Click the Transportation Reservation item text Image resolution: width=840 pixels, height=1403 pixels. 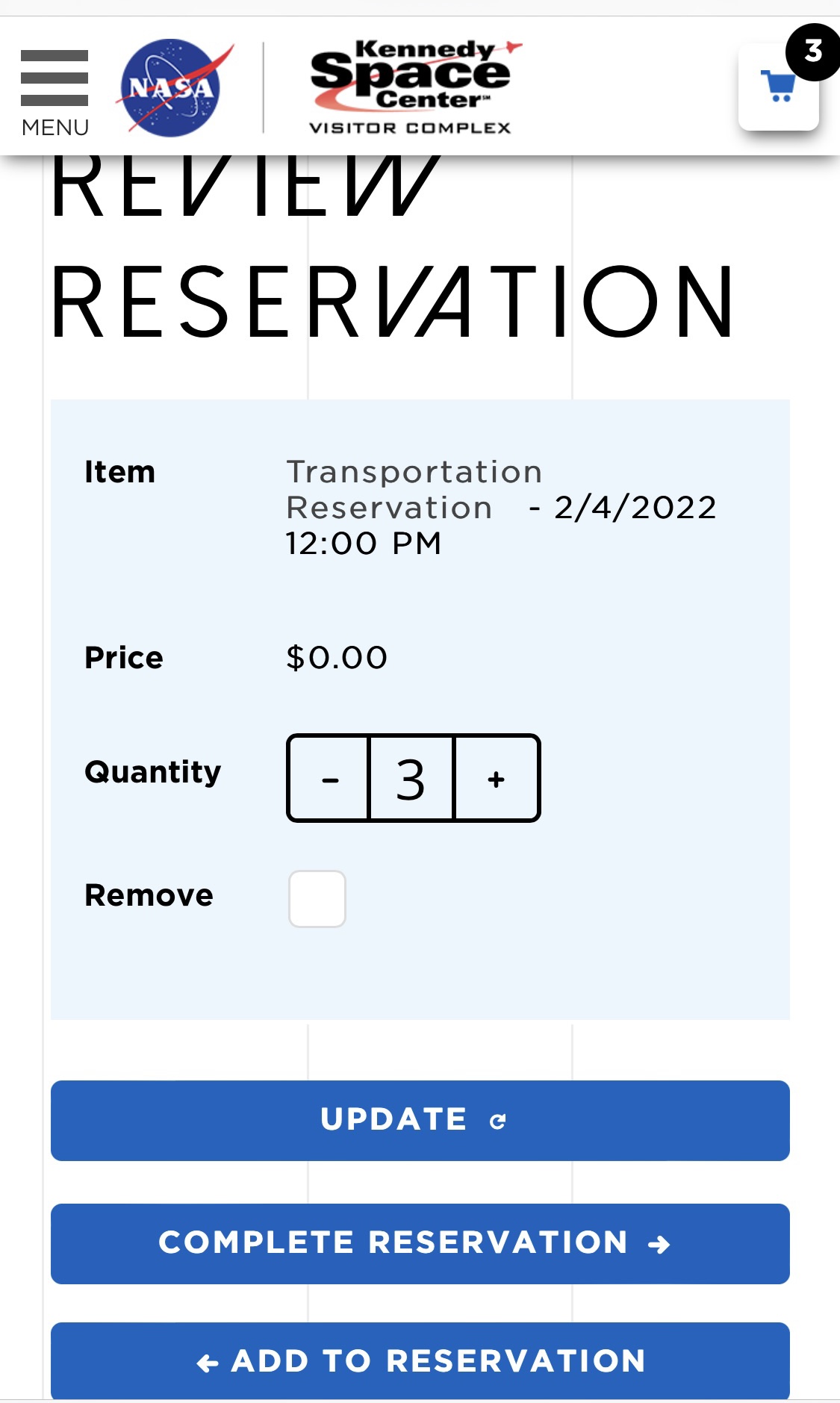pos(414,489)
